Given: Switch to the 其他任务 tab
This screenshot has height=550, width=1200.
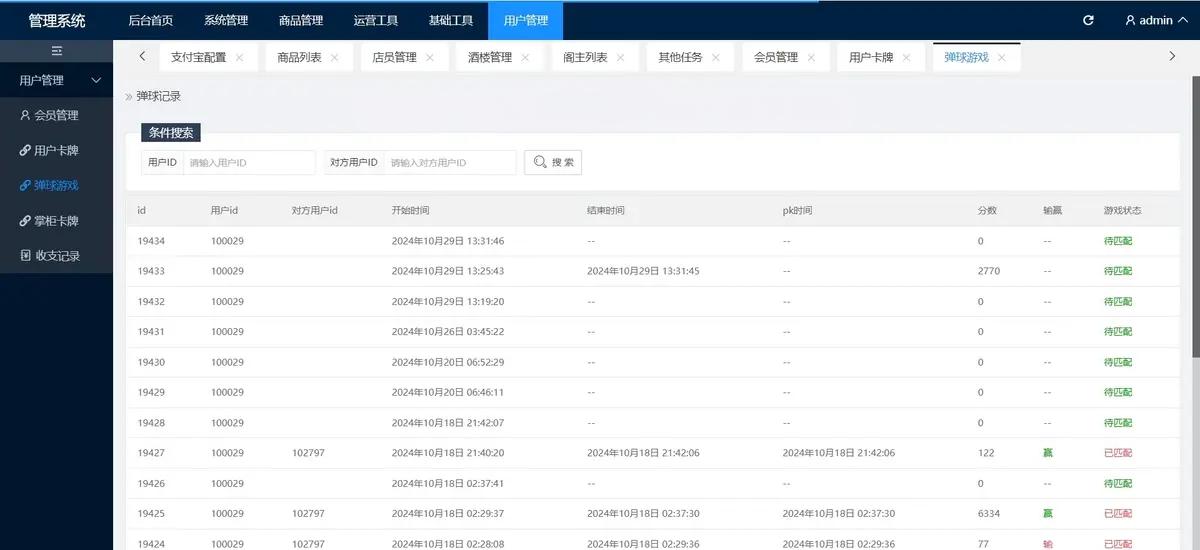Looking at the screenshot, I should point(681,58).
